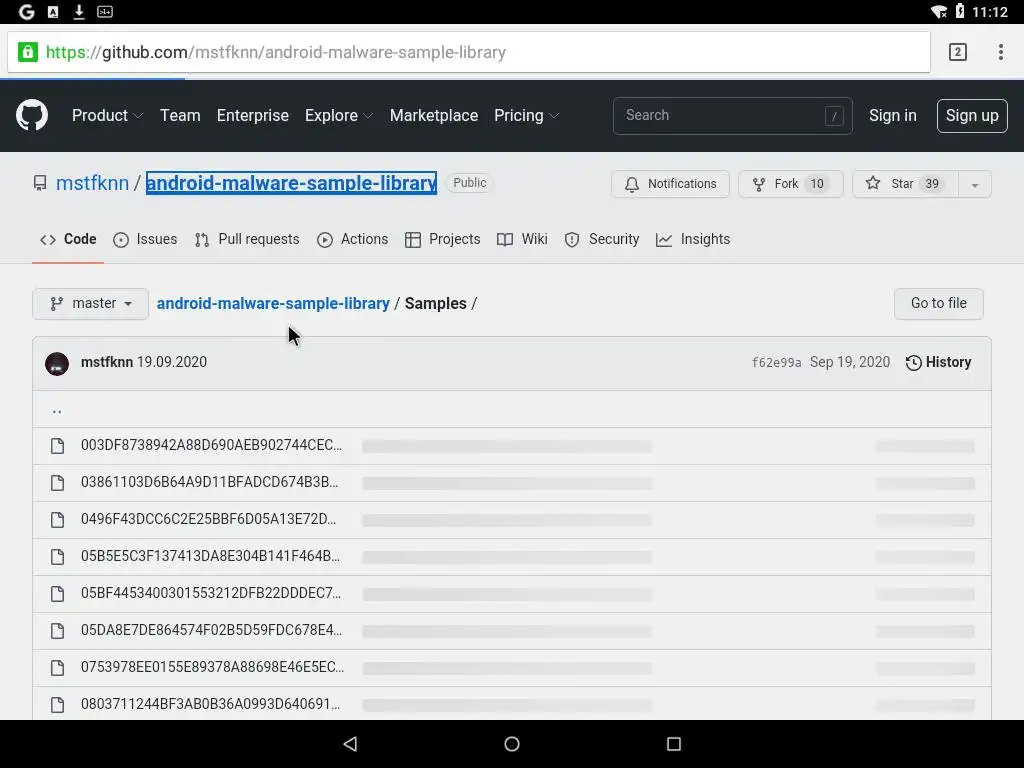
Task: Open the Wiki tab
Action: tap(522, 240)
